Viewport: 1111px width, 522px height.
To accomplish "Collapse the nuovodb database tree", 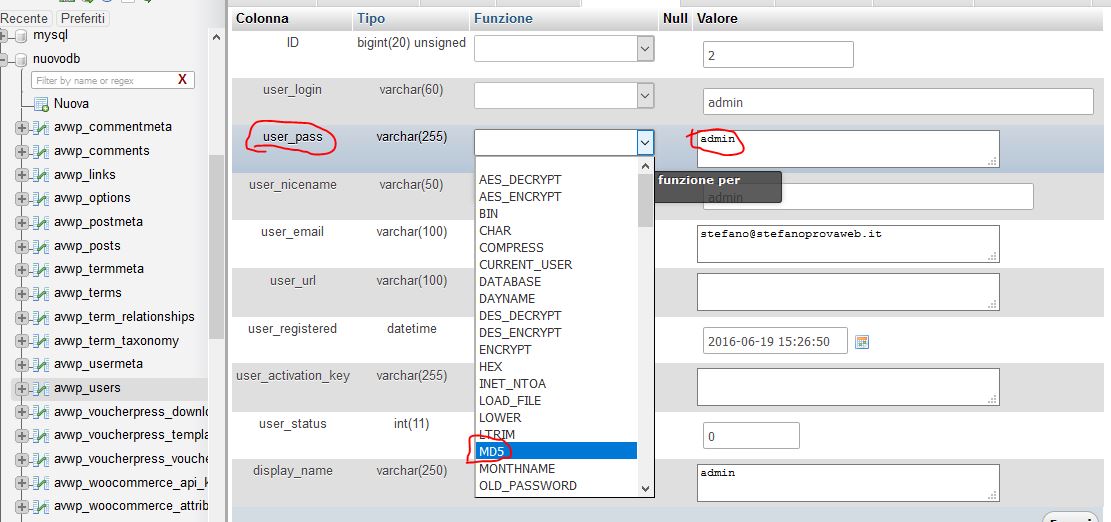I will click(x=4, y=59).
